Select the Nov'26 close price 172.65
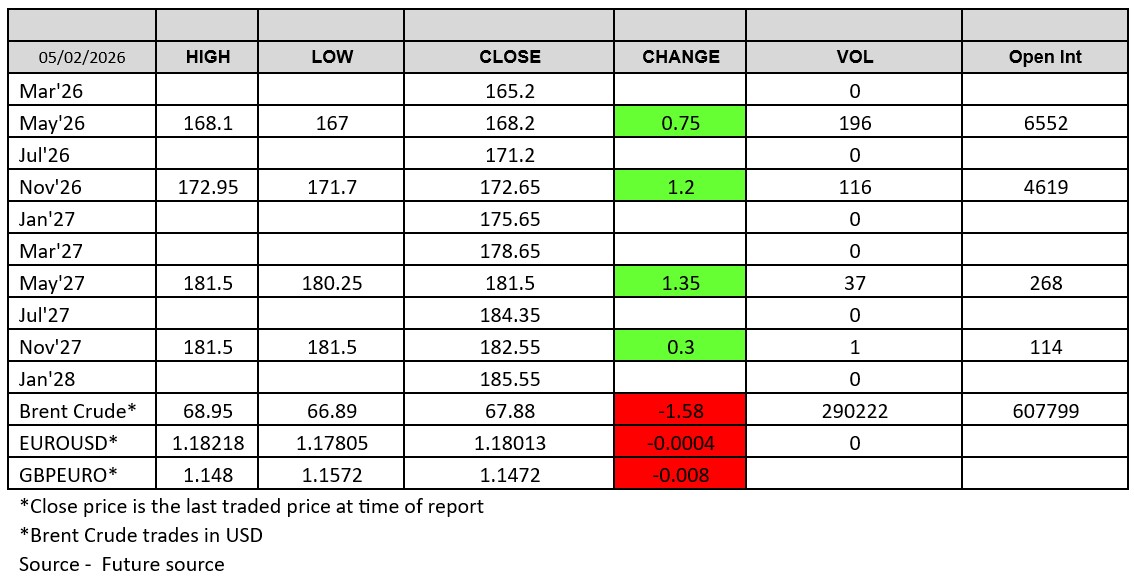 [509, 187]
